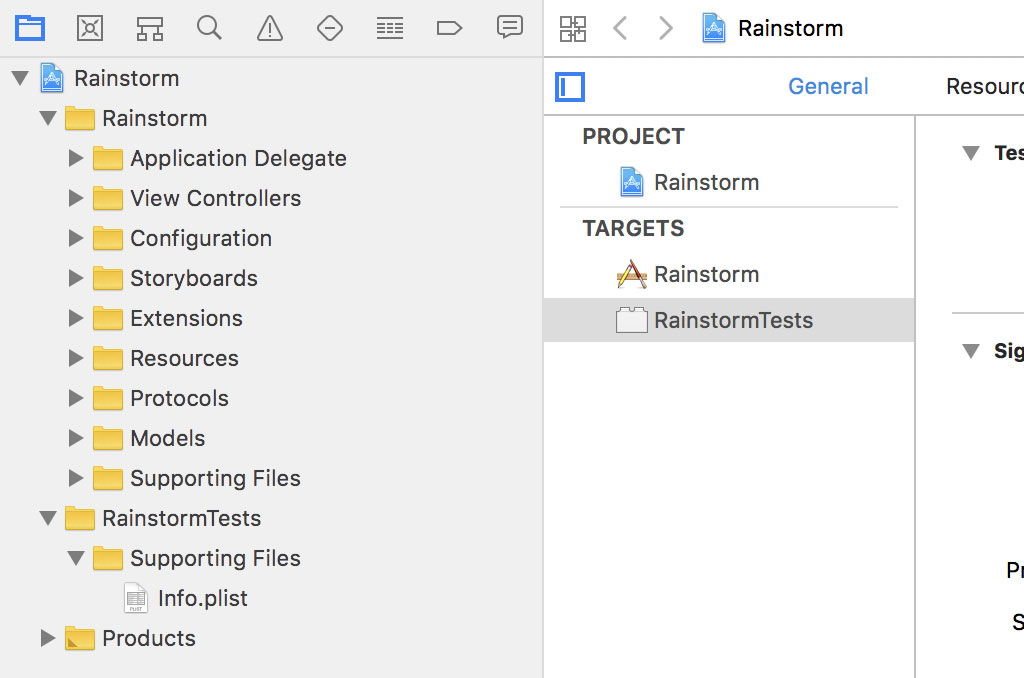The image size is (1024, 678).
Task: Expand the Storyboards folder
Action: click(x=77, y=278)
